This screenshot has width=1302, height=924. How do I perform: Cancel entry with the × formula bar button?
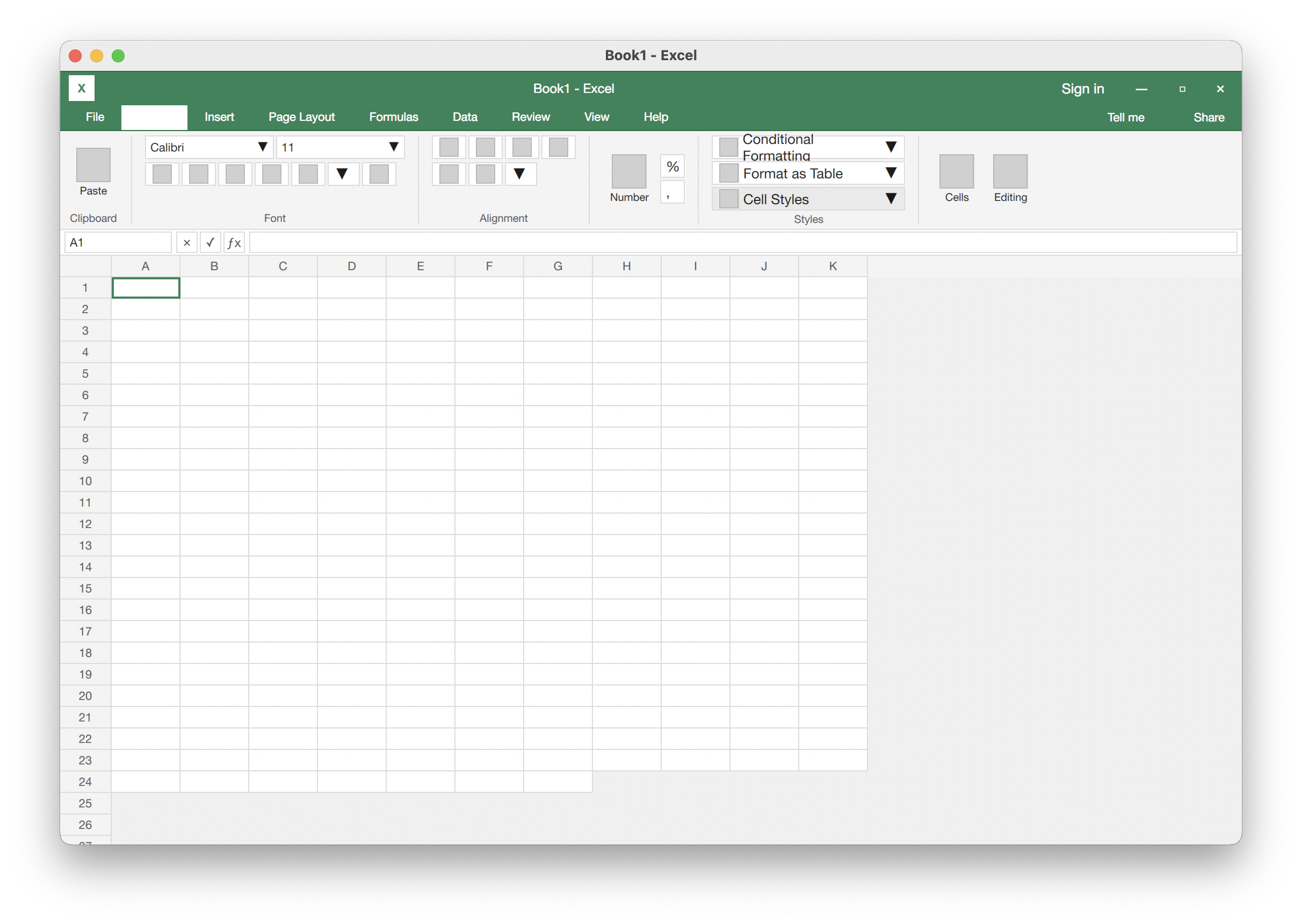tap(186, 243)
